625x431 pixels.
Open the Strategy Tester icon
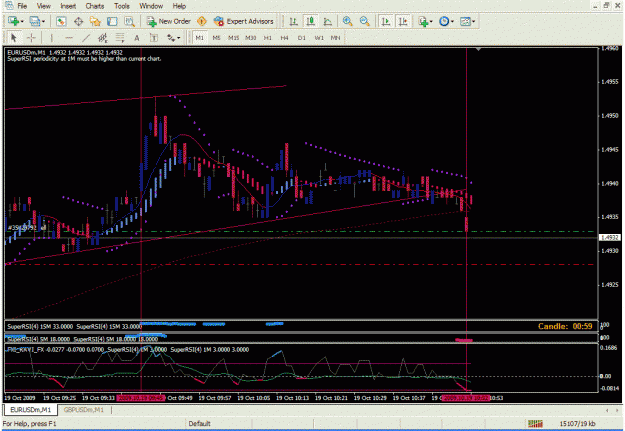tap(130, 21)
